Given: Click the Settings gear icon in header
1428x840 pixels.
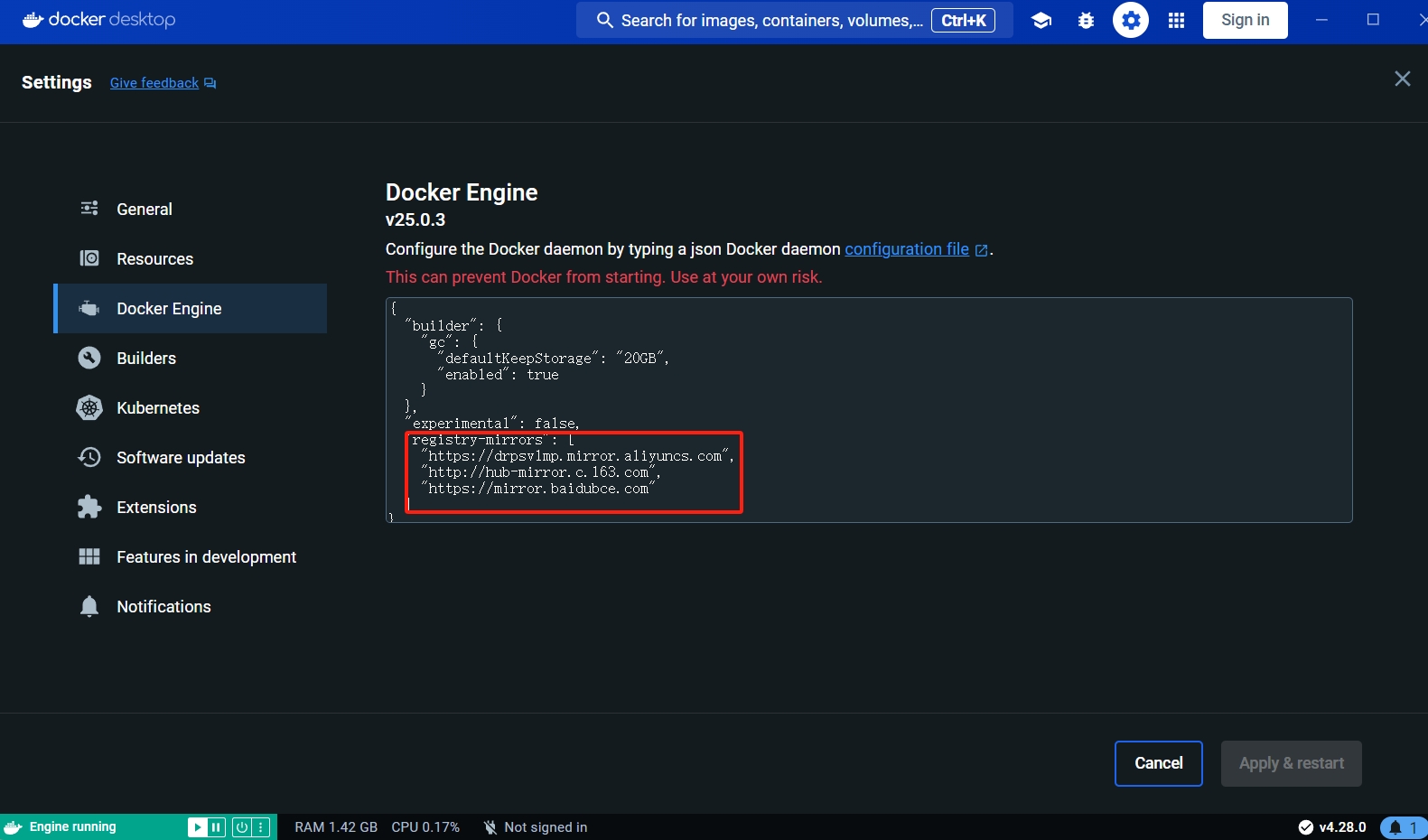Looking at the screenshot, I should pyautogui.click(x=1131, y=20).
